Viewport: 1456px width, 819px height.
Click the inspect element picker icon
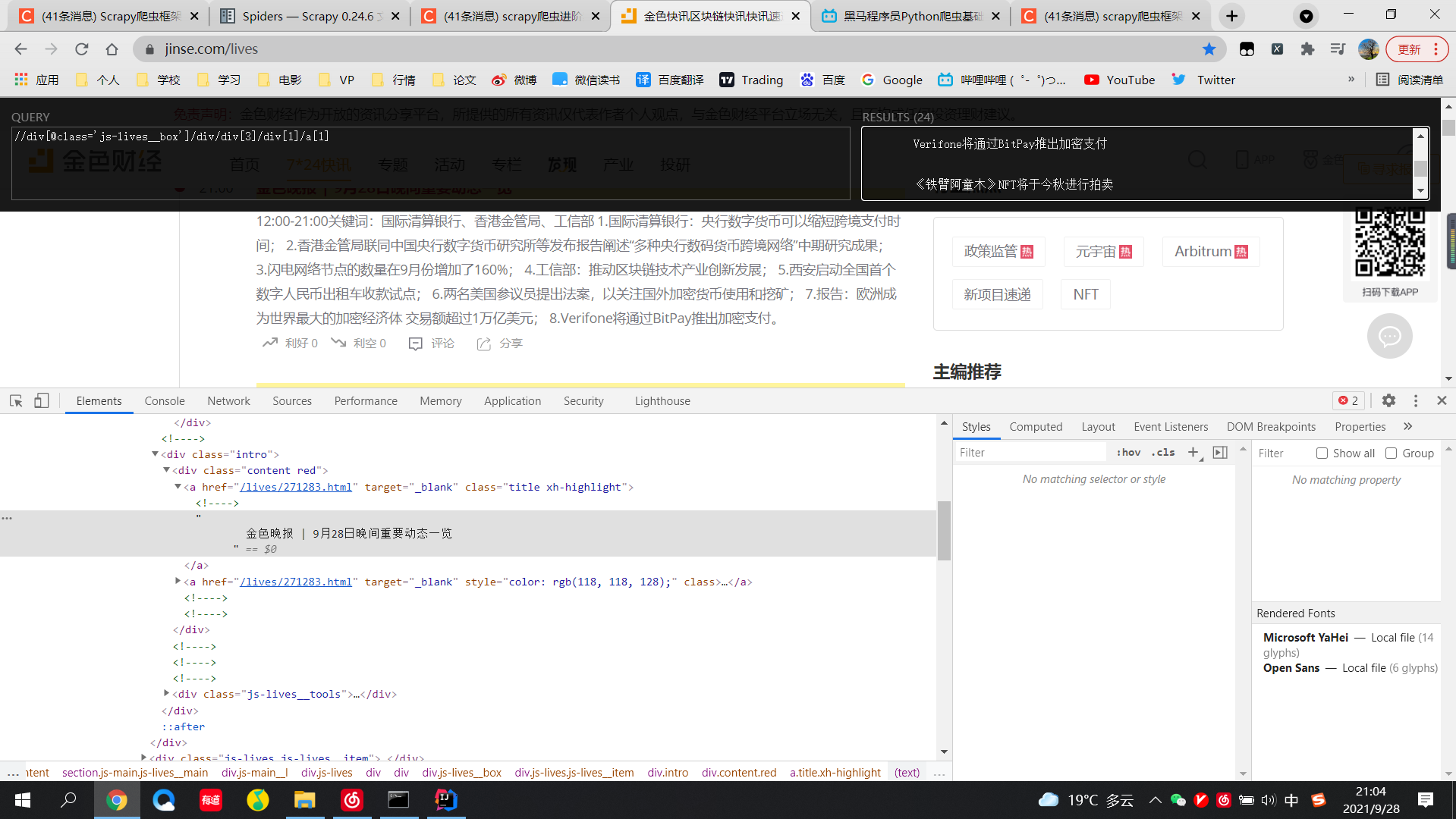16,400
